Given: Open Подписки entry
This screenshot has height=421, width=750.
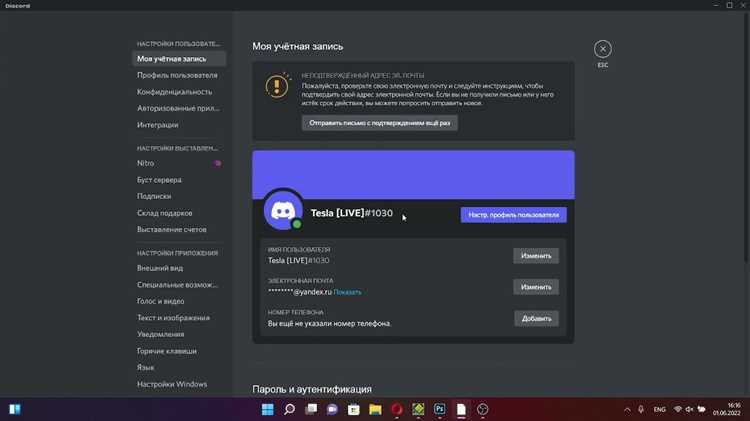Looking at the screenshot, I should point(179,196).
